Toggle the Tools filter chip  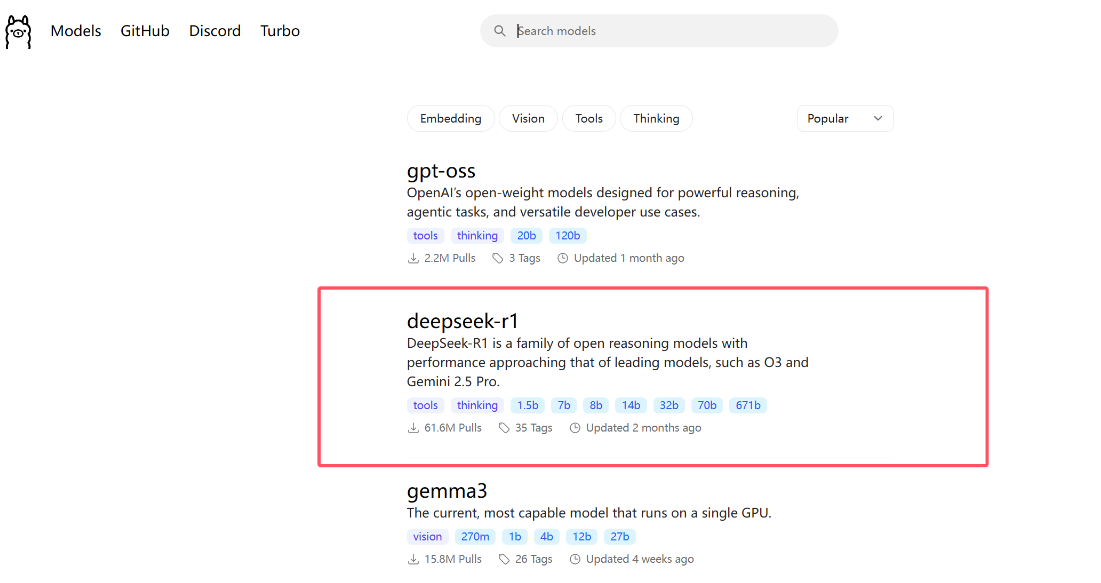tap(589, 119)
